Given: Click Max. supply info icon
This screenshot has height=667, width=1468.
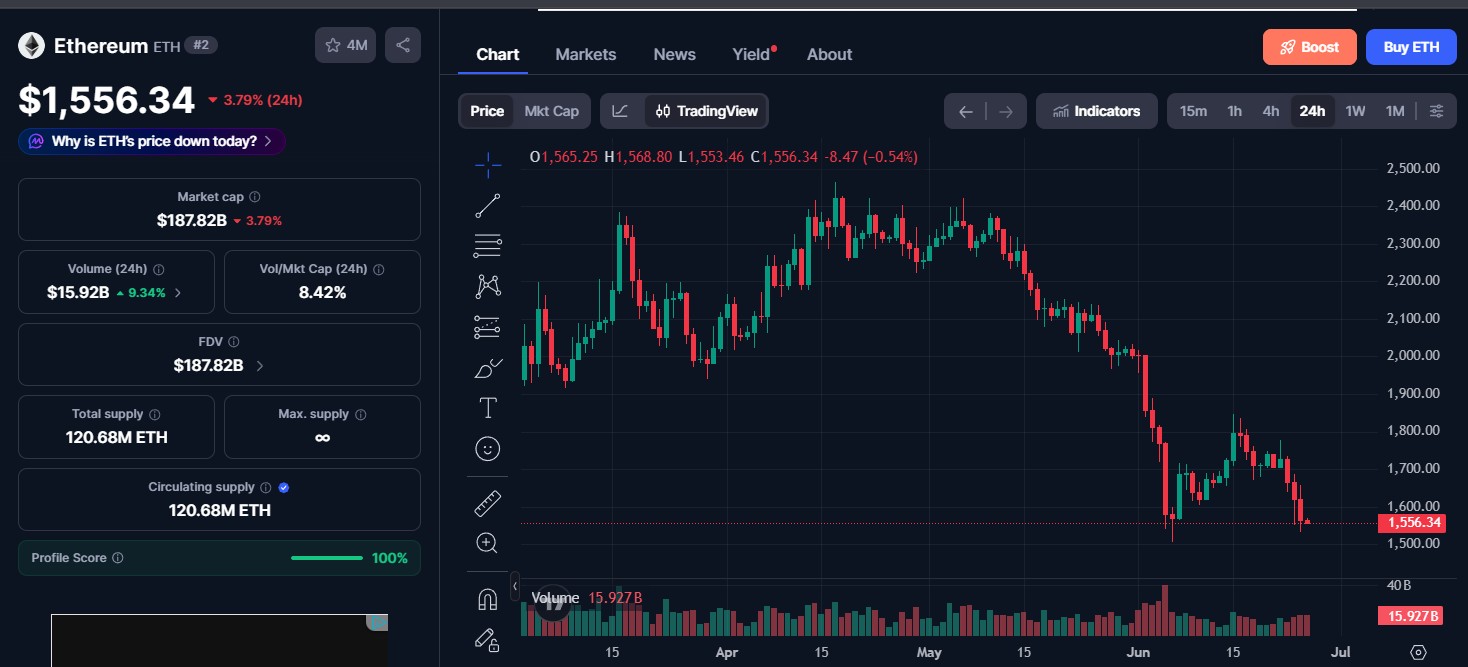Looking at the screenshot, I should 361,414.
